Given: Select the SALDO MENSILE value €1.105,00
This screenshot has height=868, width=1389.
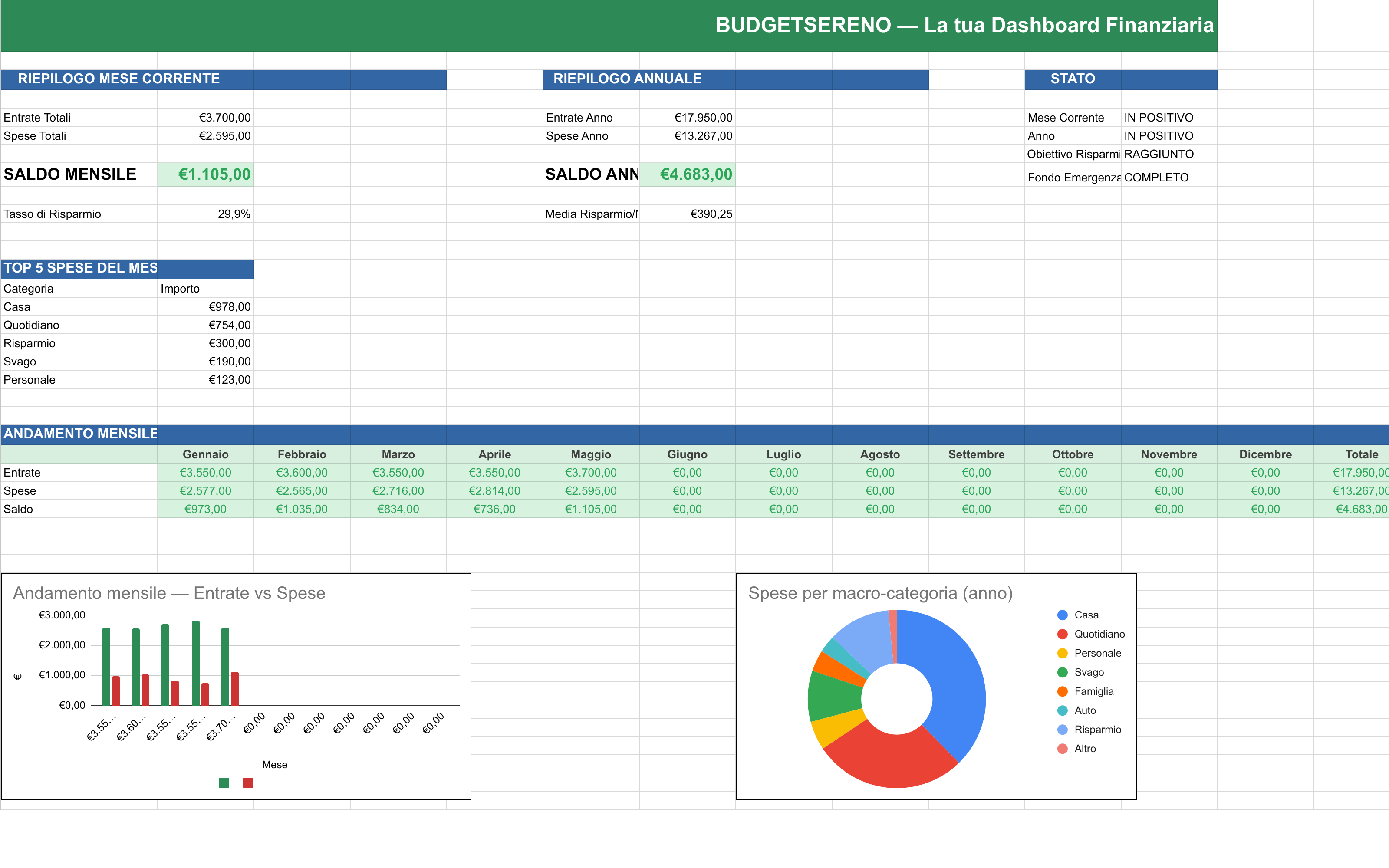Looking at the screenshot, I should pyautogui.click(x=205, y=174).
